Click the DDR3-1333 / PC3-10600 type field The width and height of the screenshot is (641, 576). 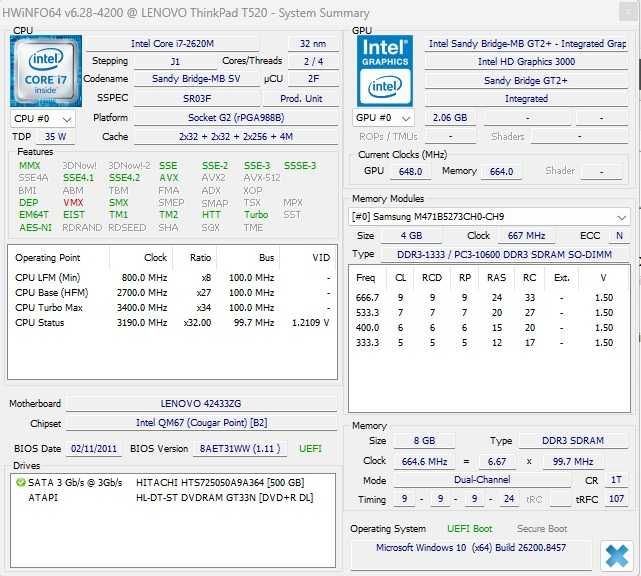tap(504, 254)
